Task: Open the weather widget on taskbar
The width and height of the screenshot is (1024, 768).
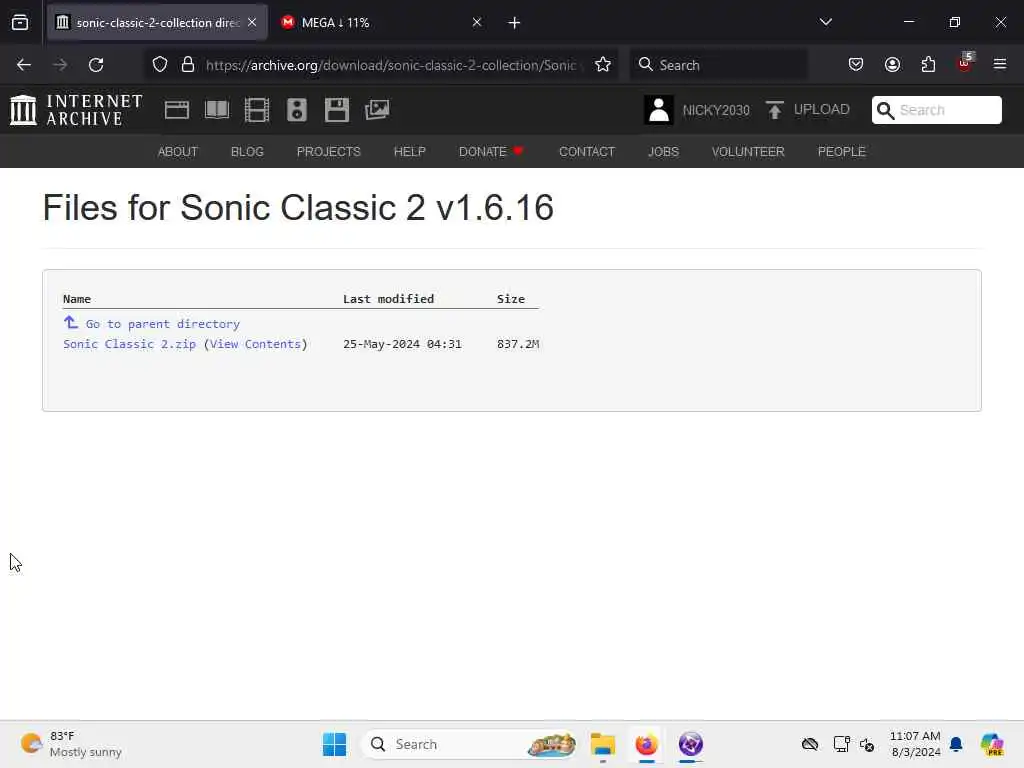Action: pyautogui.click(x=71, y=744)
